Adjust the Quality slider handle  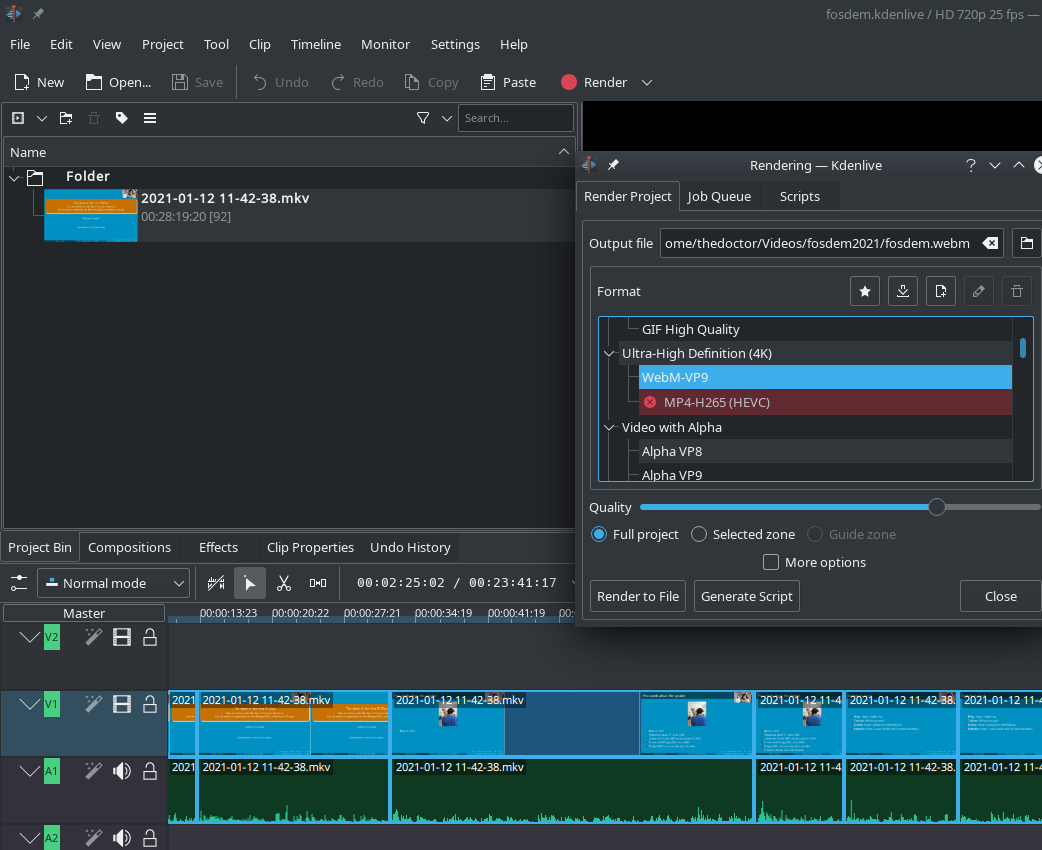(937, 507)
